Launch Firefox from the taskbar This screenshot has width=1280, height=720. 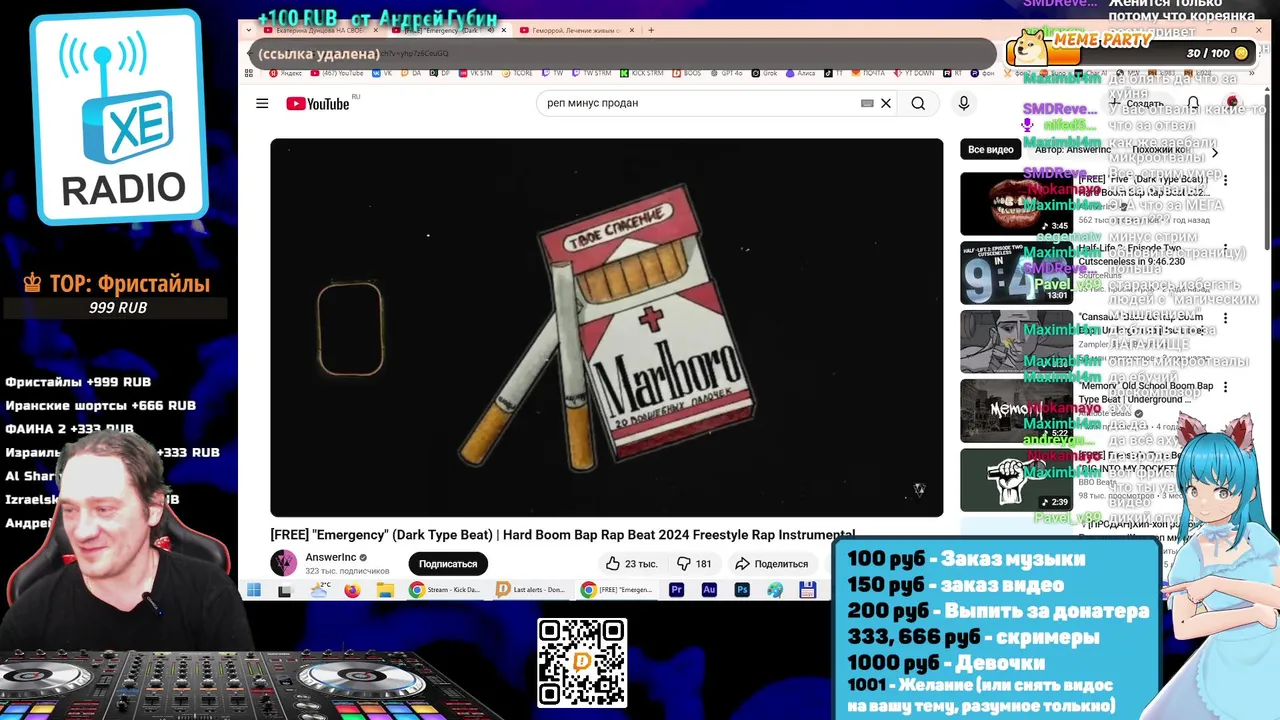[352, 590]
